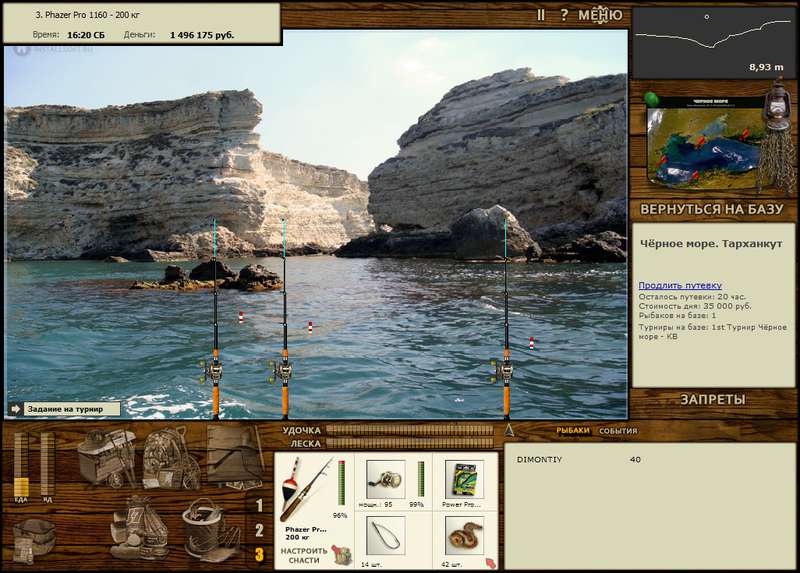
Task: Click the arrow icon beside Задание на турнир
Action: pyautogui.click(x=15, y=409)
